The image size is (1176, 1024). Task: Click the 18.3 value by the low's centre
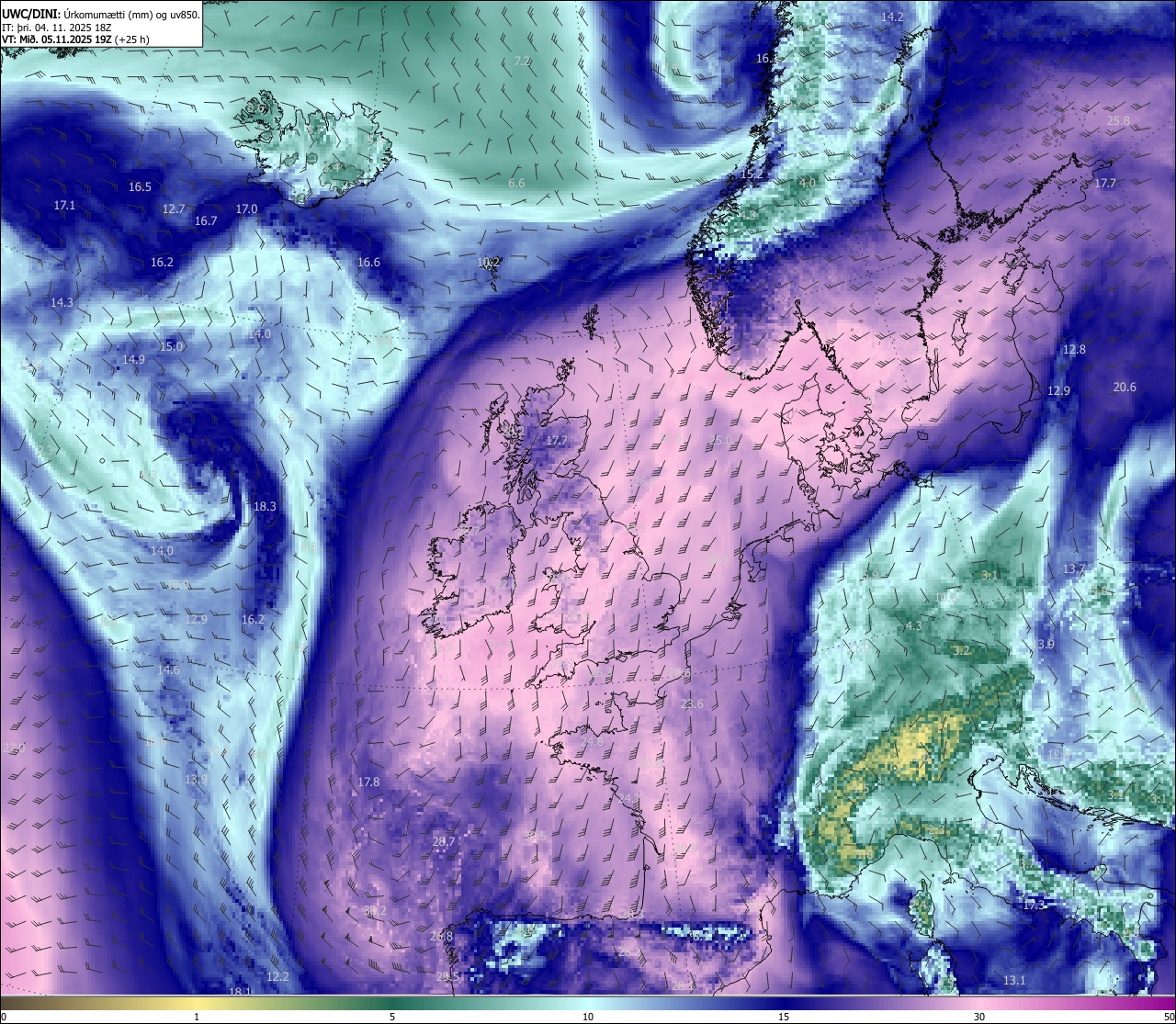[265, 506]
